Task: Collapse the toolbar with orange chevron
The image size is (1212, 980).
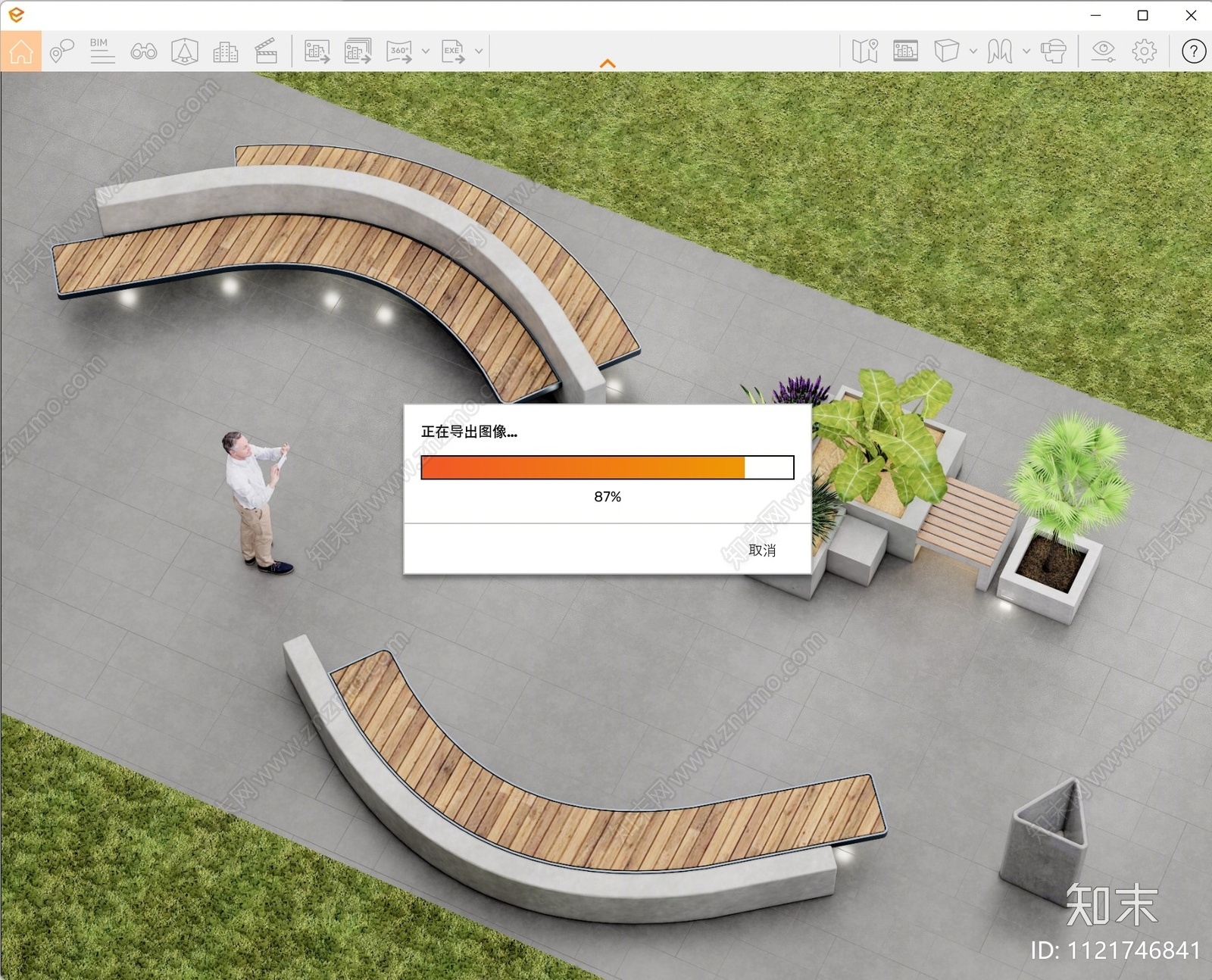Action: 608,64
